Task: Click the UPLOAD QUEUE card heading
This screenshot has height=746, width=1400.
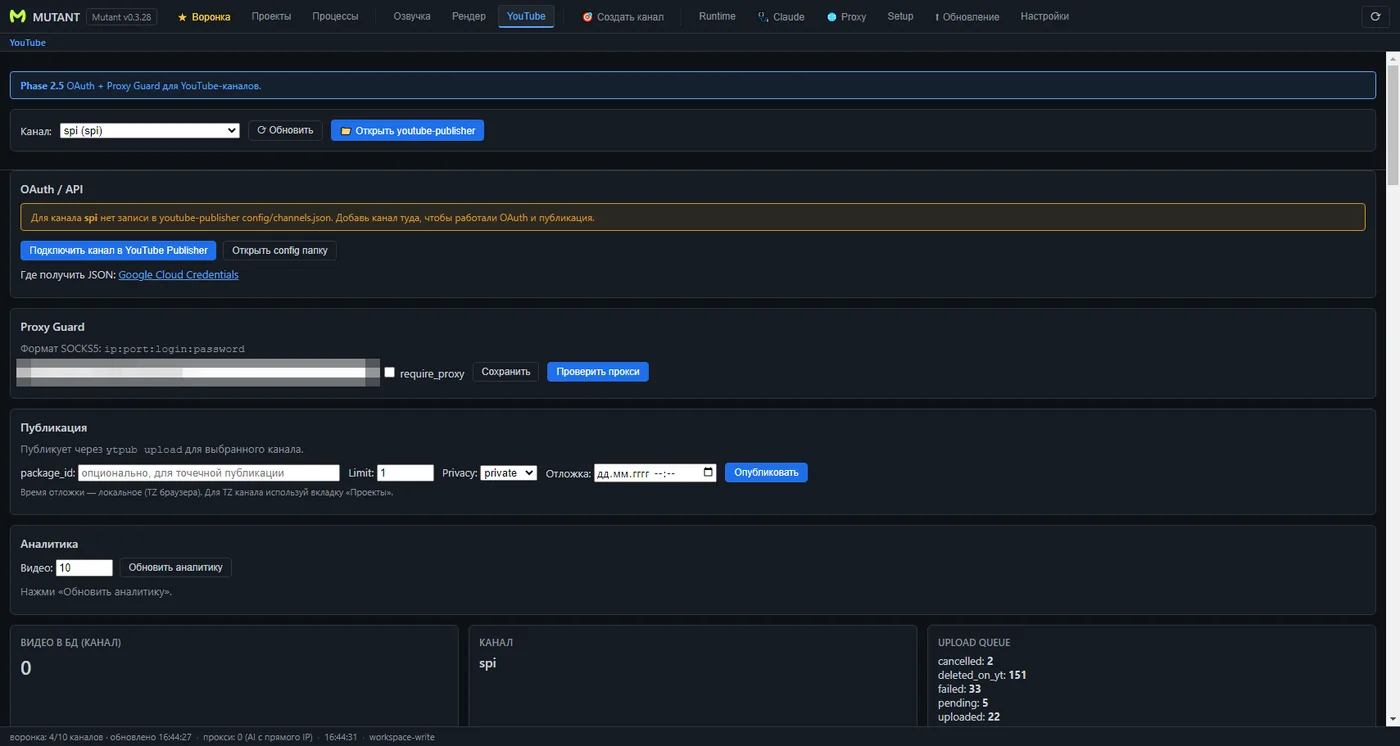Action: click(974, 642)
